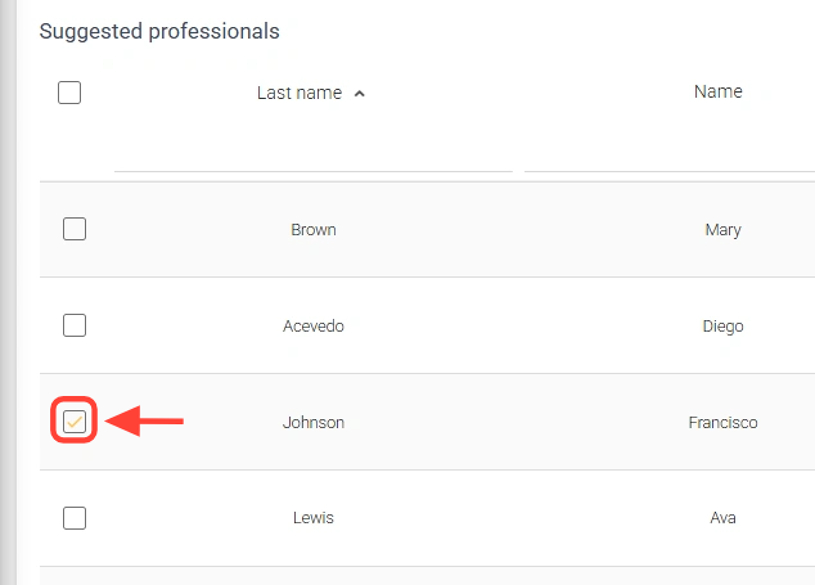Uncheck the Johnson row checkbox

pyautogui.click(x=74, y=422)
